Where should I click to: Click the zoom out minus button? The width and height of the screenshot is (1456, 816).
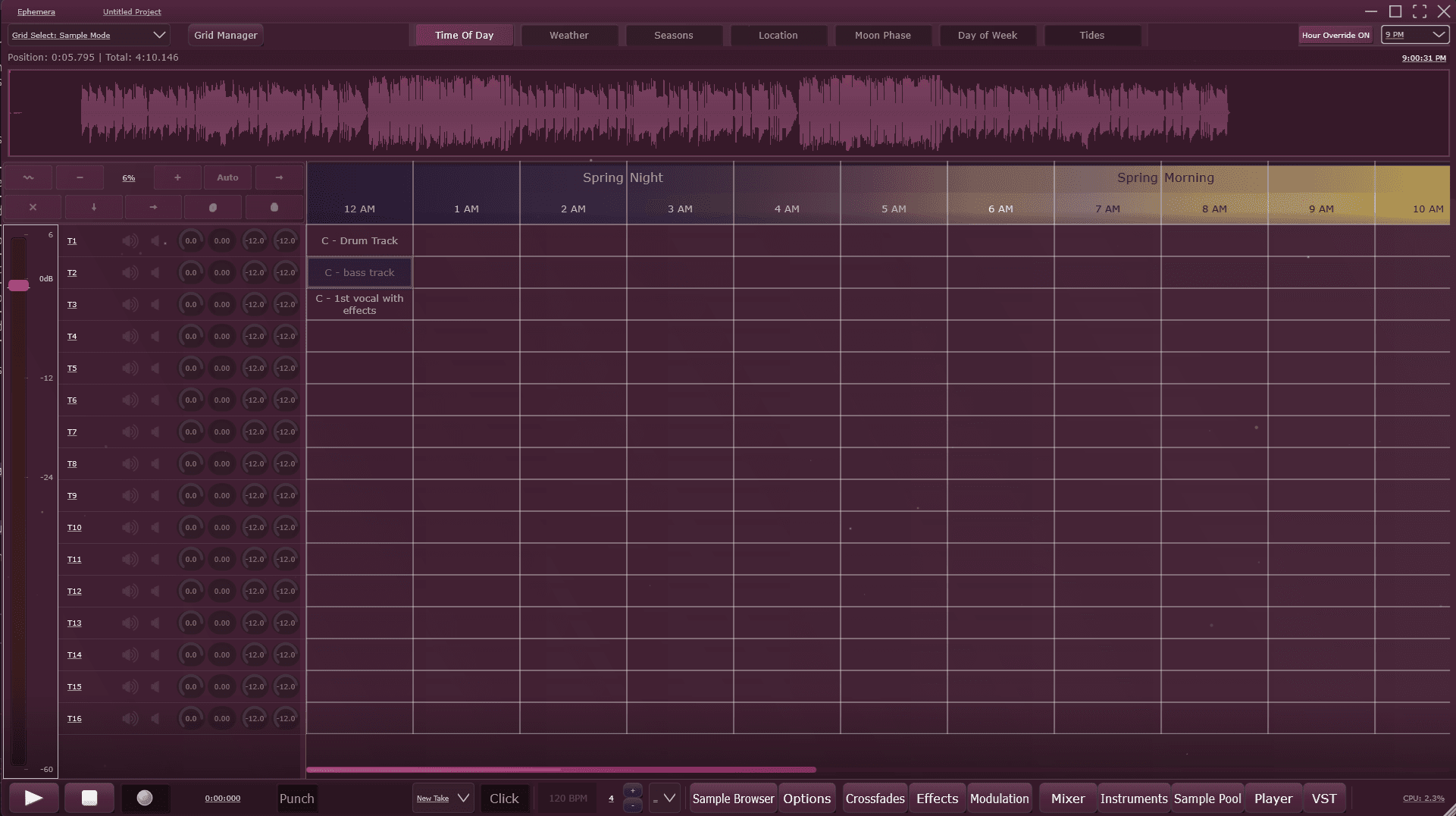click(x=80, y=177)
